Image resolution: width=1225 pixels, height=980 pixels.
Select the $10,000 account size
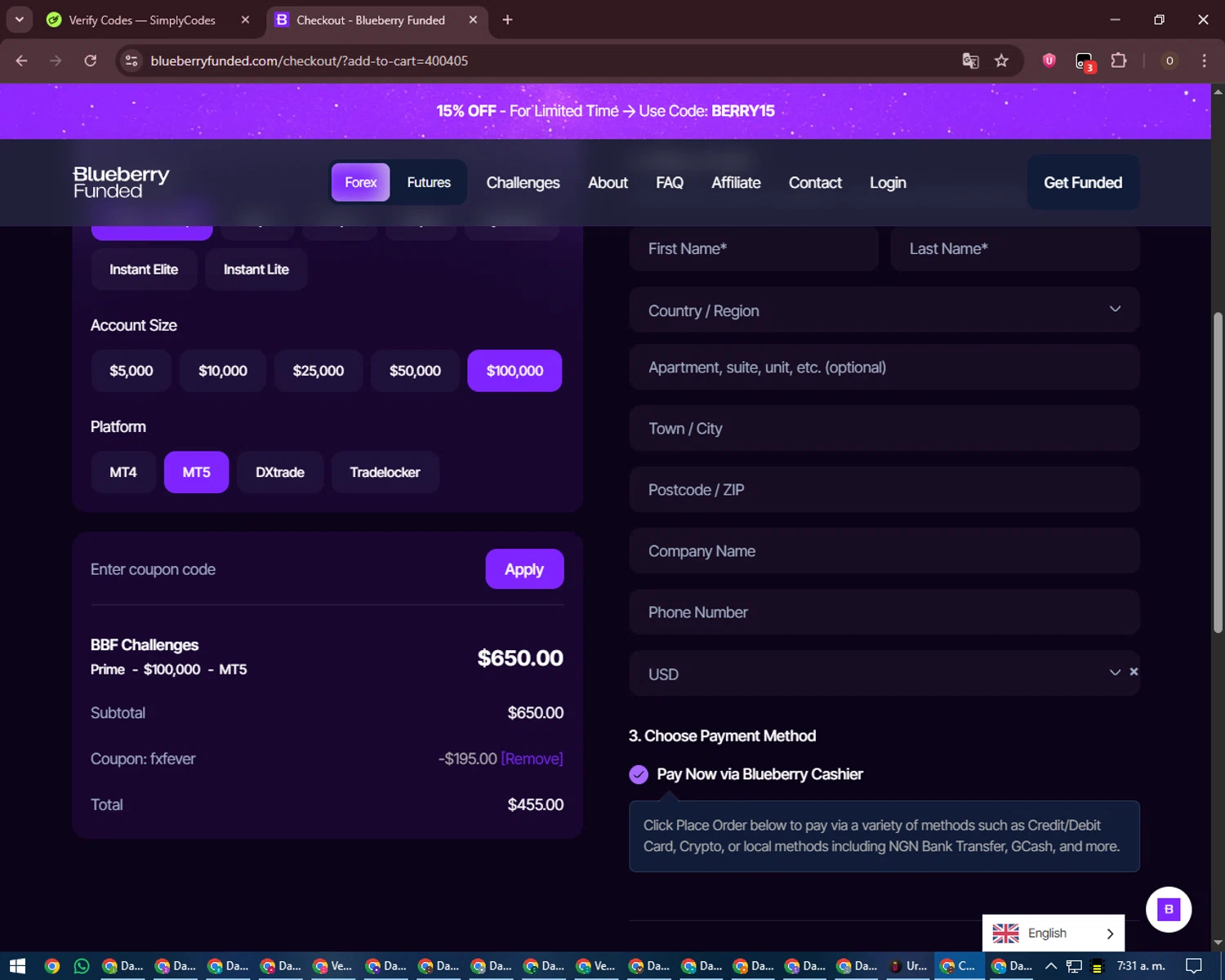coord(223,371)
